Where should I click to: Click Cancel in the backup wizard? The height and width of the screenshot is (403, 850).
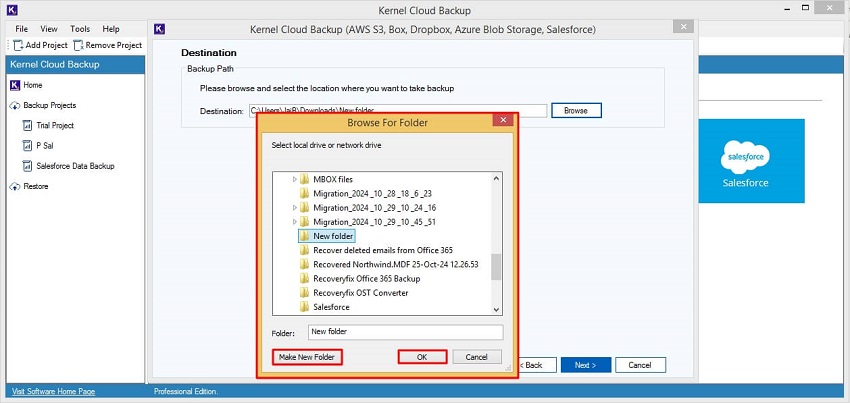click(x=640, y=365)
